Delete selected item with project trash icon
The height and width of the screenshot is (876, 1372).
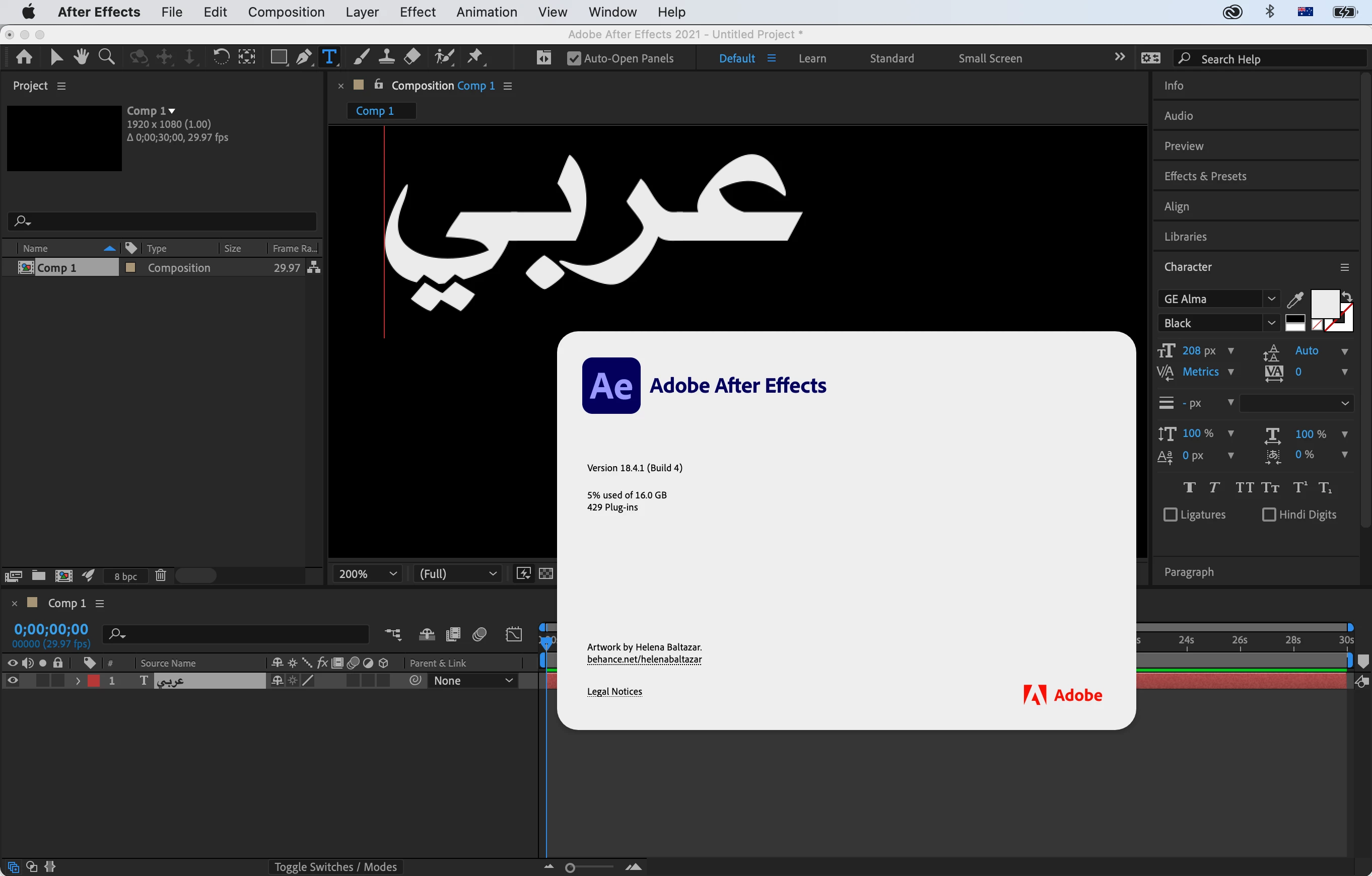(161, 575)
